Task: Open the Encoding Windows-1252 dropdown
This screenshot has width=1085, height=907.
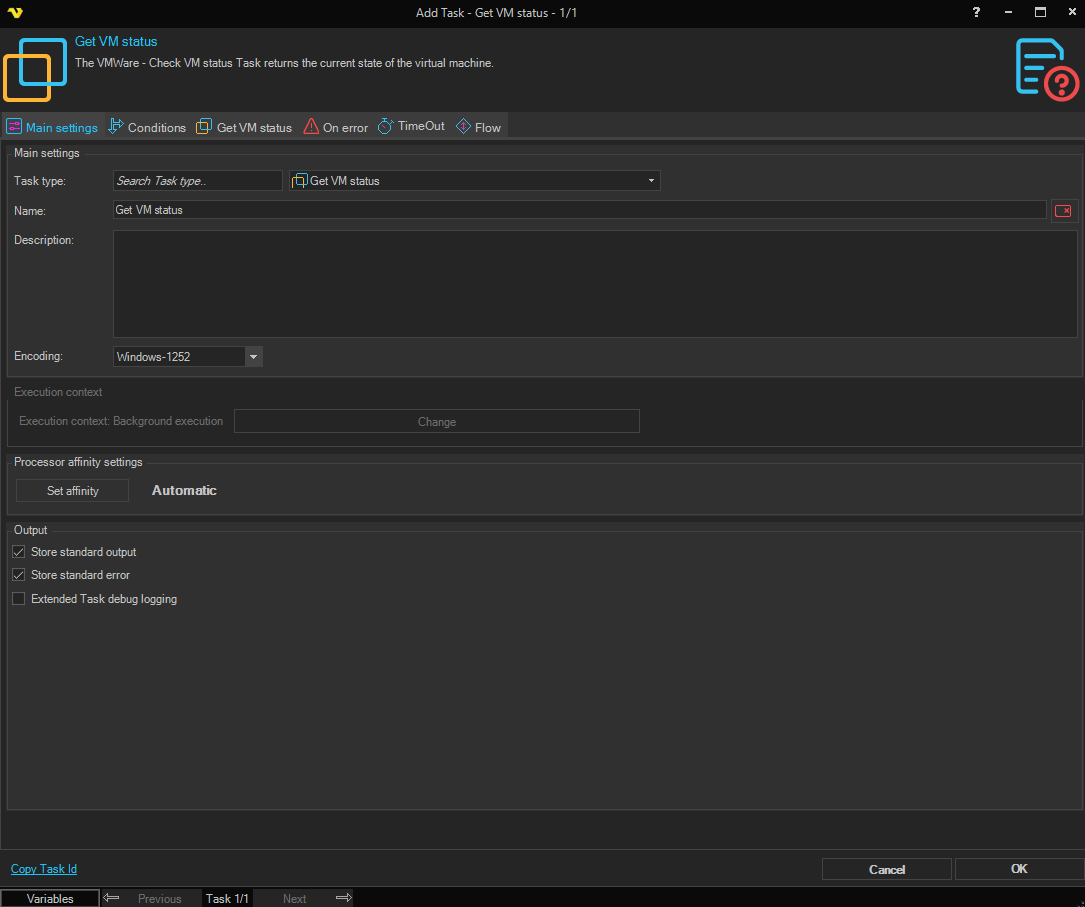Action: [x=253, y=357]
